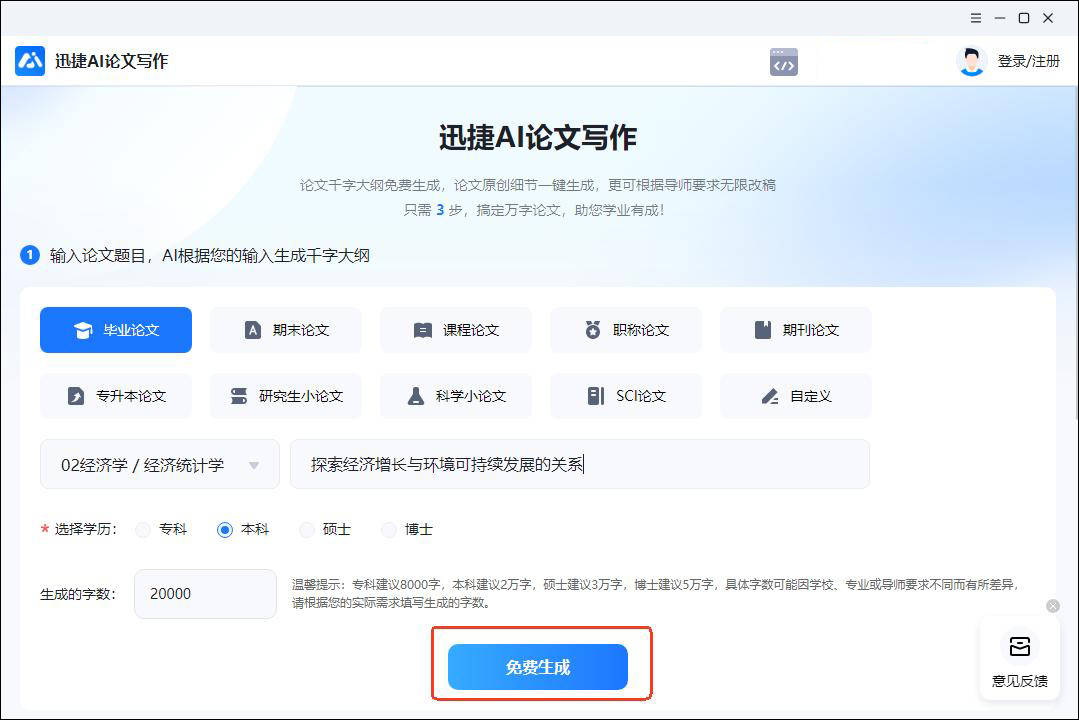Click the 迅捷AI logo icon
Screen dimensions: 1079x720
(30, 61)
